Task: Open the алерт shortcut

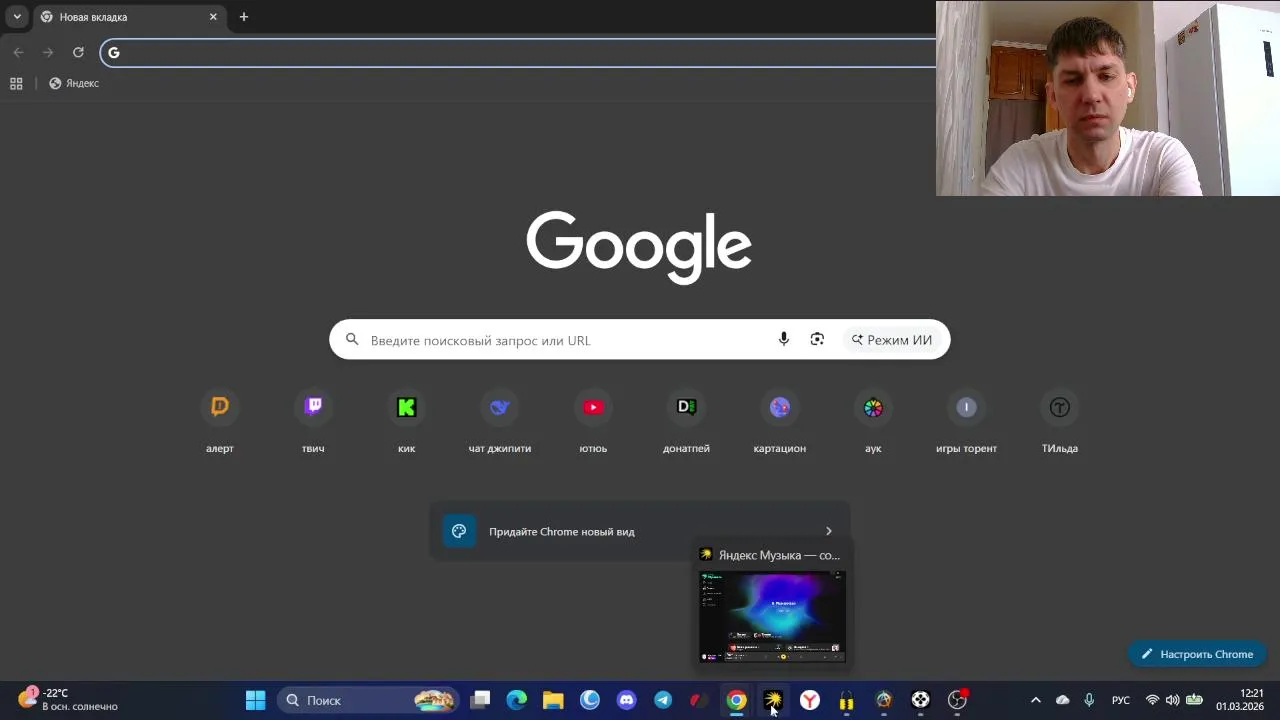Action: [x=220, y=421]
